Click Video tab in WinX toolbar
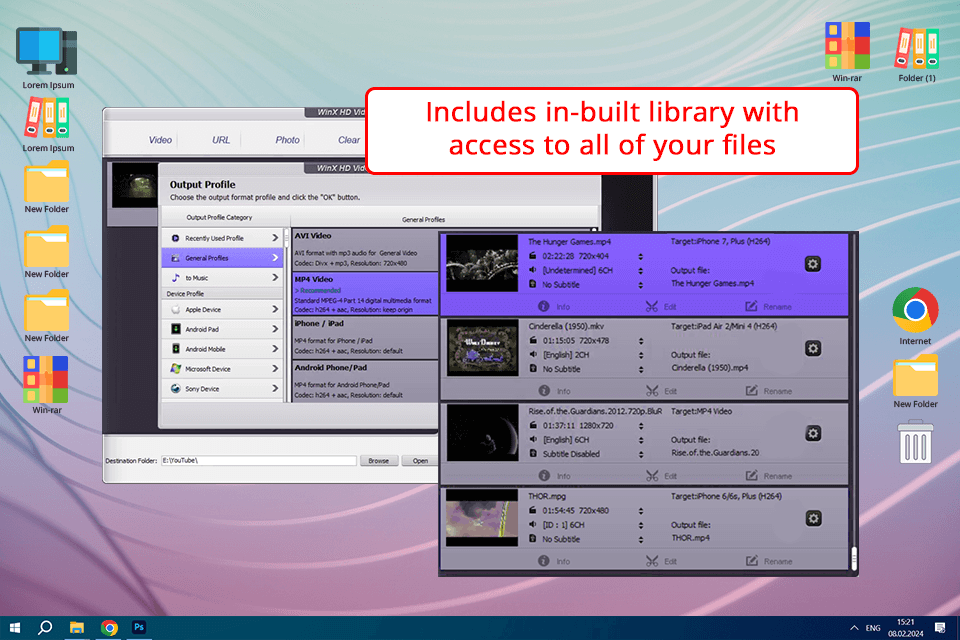The height and width of the screenshot is (640, 960). (160, 140)
